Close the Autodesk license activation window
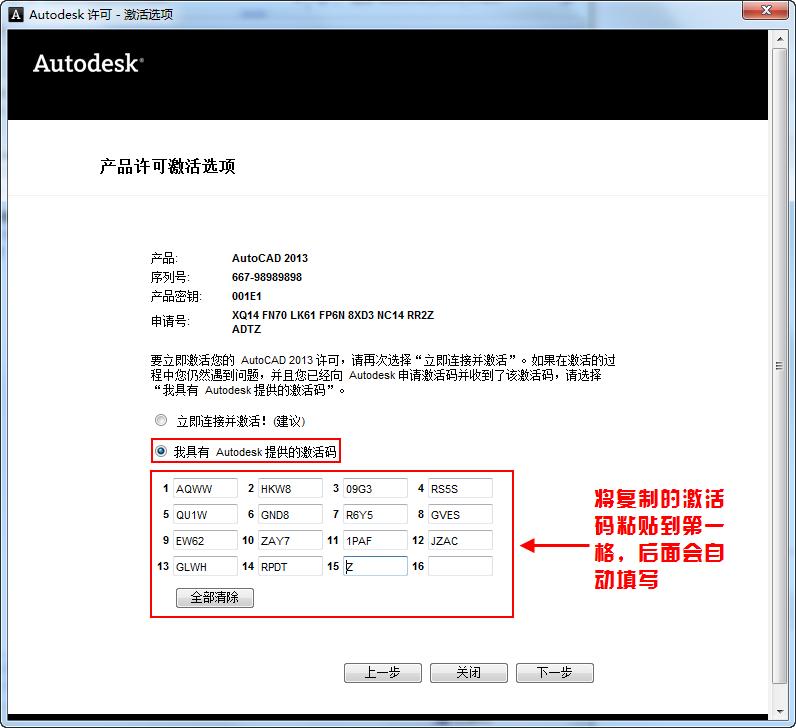Image resolution: width=796 pixels, height=728 pixels. (767, 10)
